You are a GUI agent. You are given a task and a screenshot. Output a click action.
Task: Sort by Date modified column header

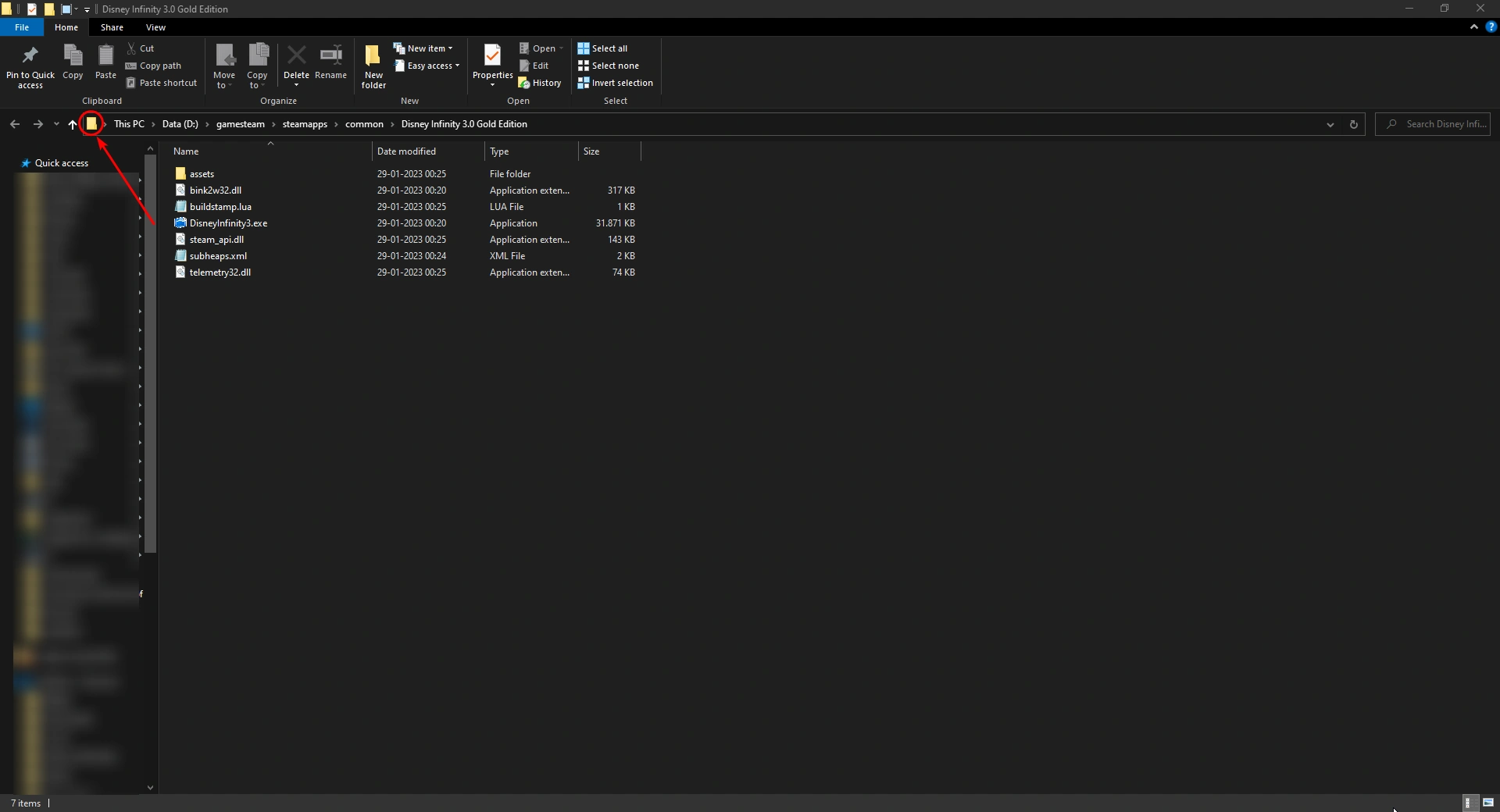click(428, 151)
